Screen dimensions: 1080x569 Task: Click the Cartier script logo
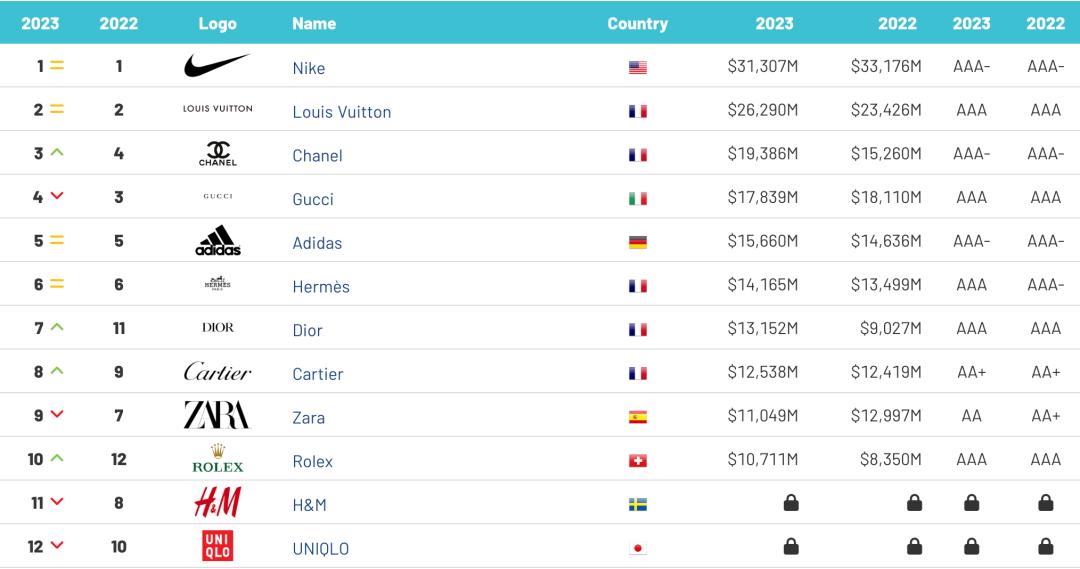coord(217,372)
